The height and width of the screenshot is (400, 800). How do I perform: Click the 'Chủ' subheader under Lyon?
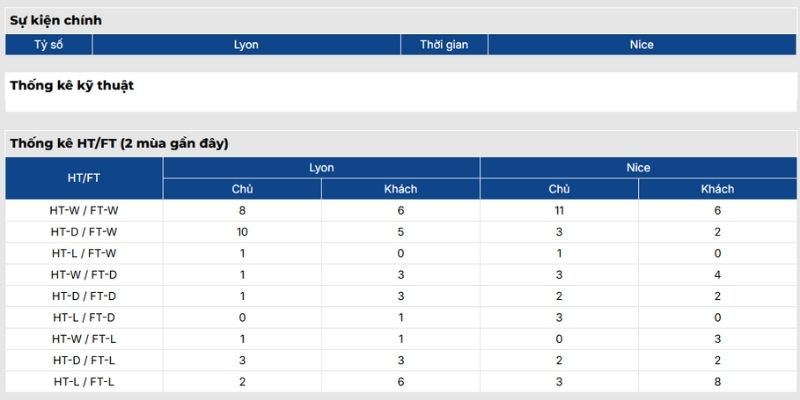pyautogui.click(x=242, y=189)
